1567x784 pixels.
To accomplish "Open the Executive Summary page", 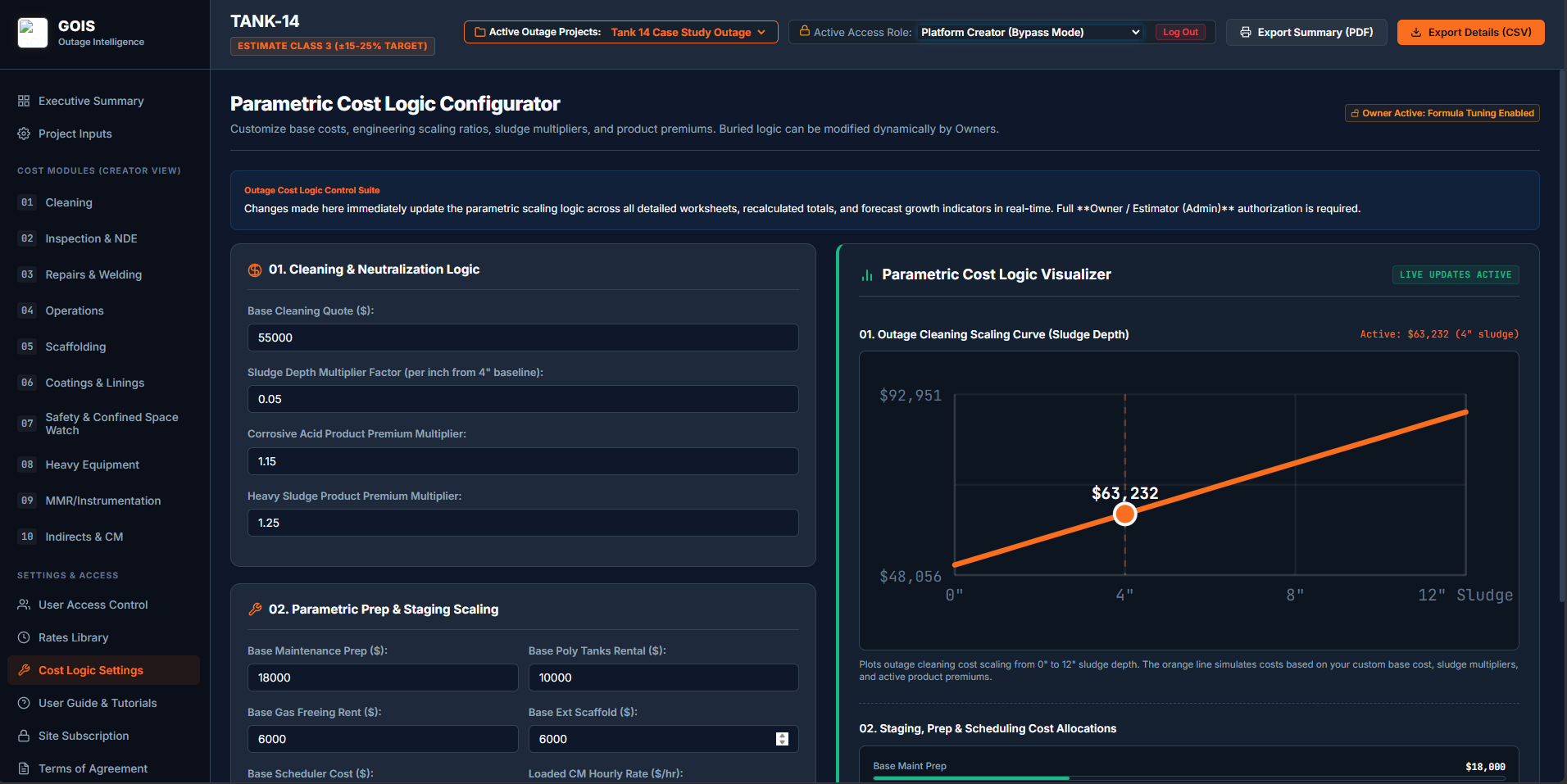I will coord(103,101).
